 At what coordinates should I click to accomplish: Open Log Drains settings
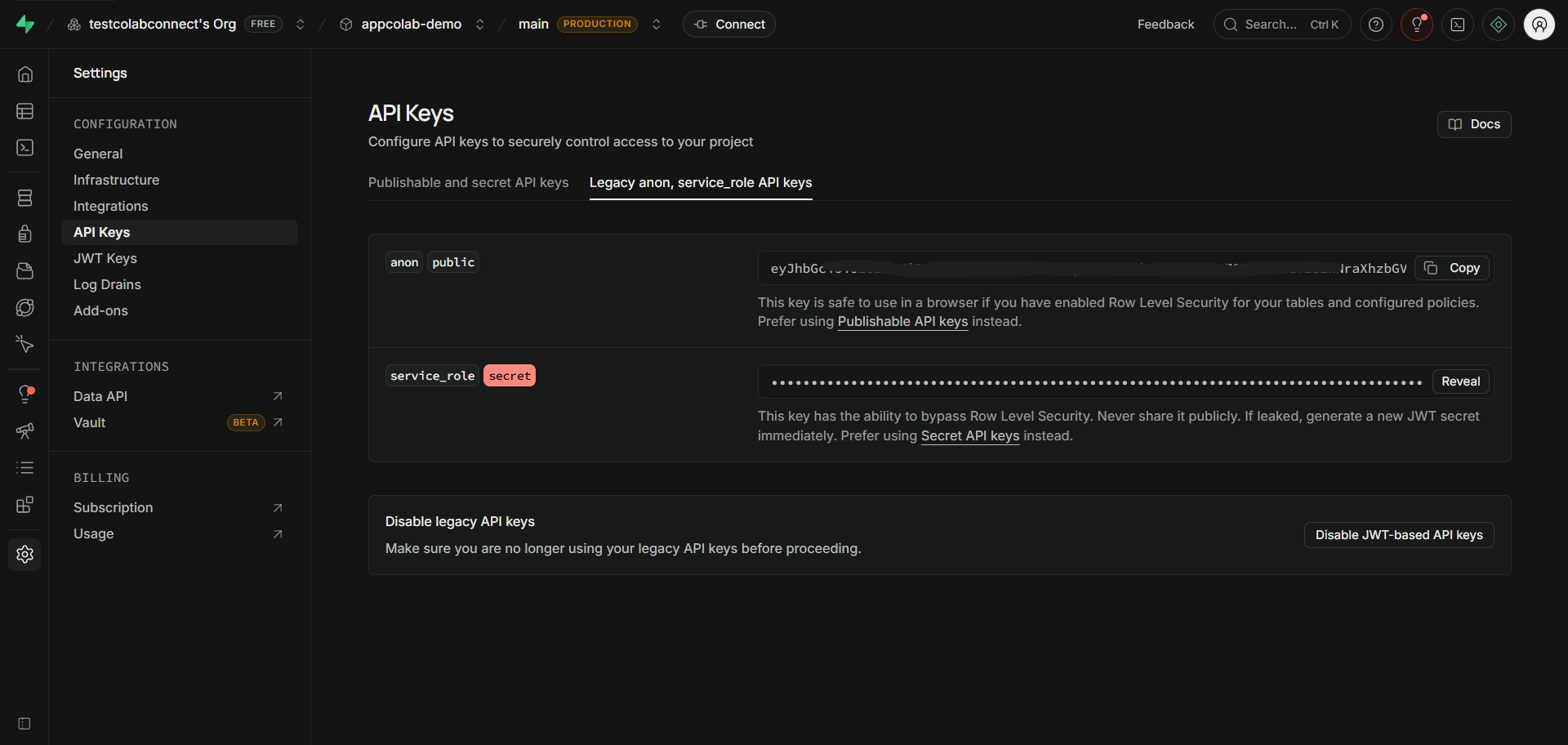click(x=107, y=284)
